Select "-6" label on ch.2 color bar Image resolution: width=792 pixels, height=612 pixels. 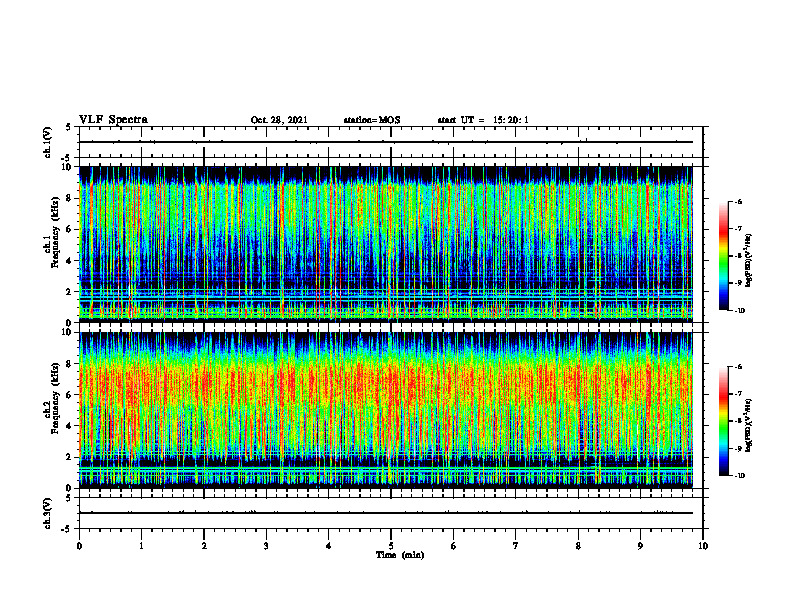tap(738, 367)
